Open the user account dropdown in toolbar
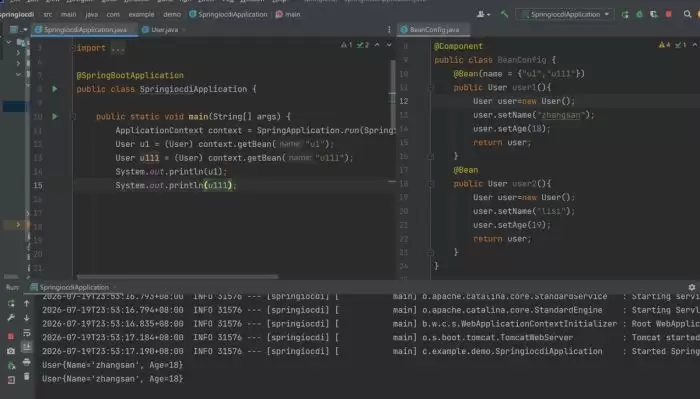Image resolution: width=700 pixels, height=399 pixels. coord(483,14)
